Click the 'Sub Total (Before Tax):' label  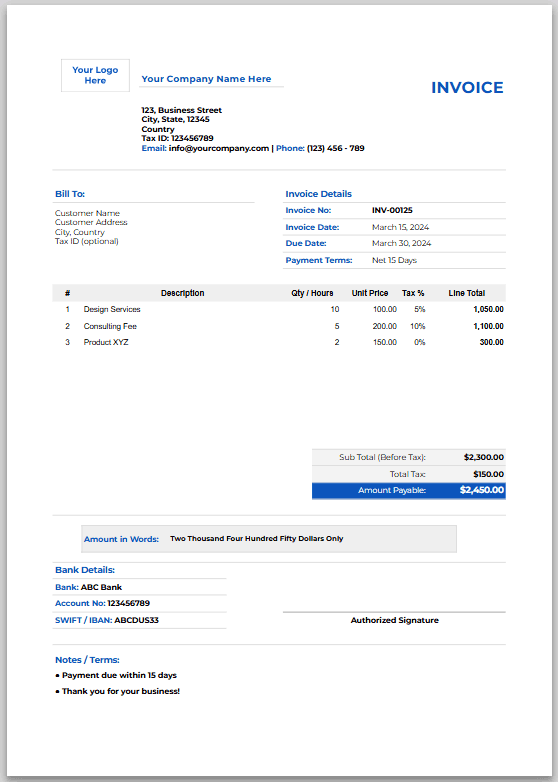[382, 457]
